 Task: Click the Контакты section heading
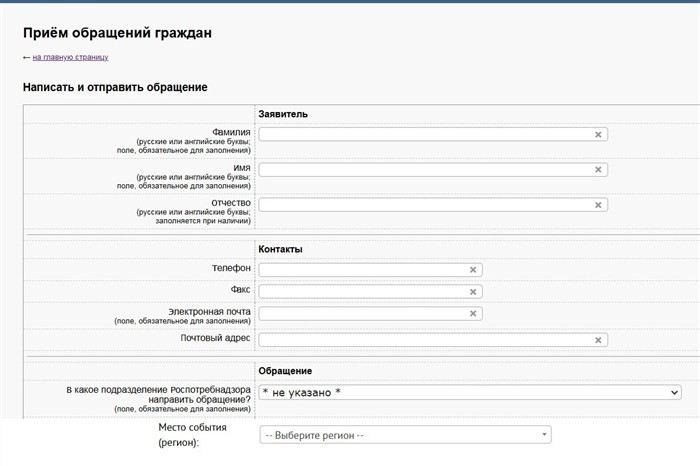(280, 250)
